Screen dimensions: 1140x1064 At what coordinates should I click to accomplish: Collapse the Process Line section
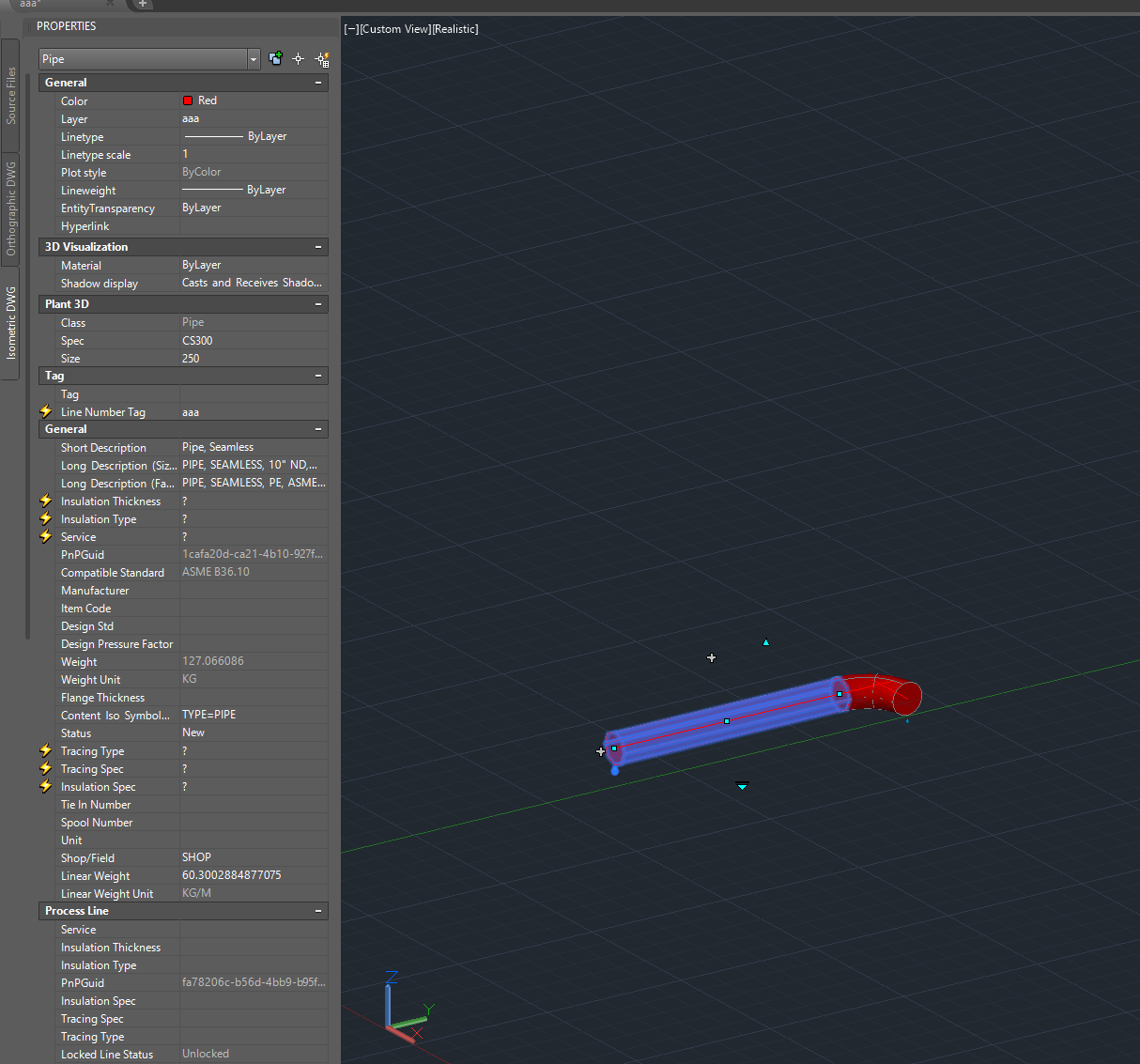[x=319, y=910]
